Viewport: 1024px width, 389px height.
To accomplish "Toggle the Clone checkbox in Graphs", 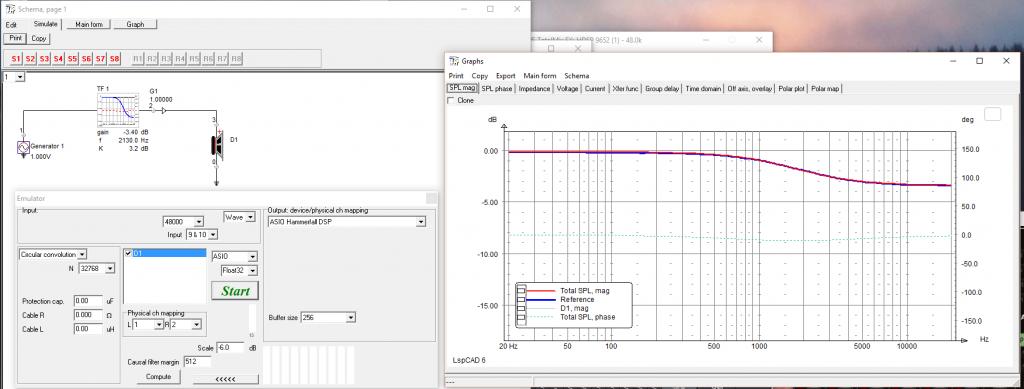I will 451,101.
